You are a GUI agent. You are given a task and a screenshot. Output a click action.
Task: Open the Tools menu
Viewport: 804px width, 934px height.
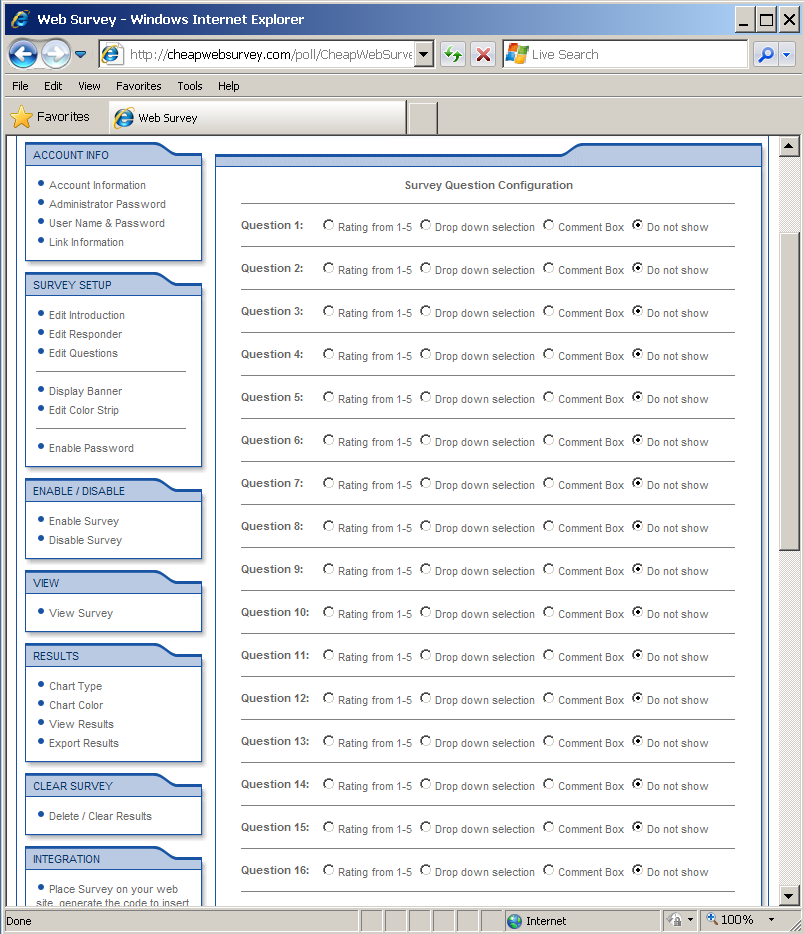(190, 86)
